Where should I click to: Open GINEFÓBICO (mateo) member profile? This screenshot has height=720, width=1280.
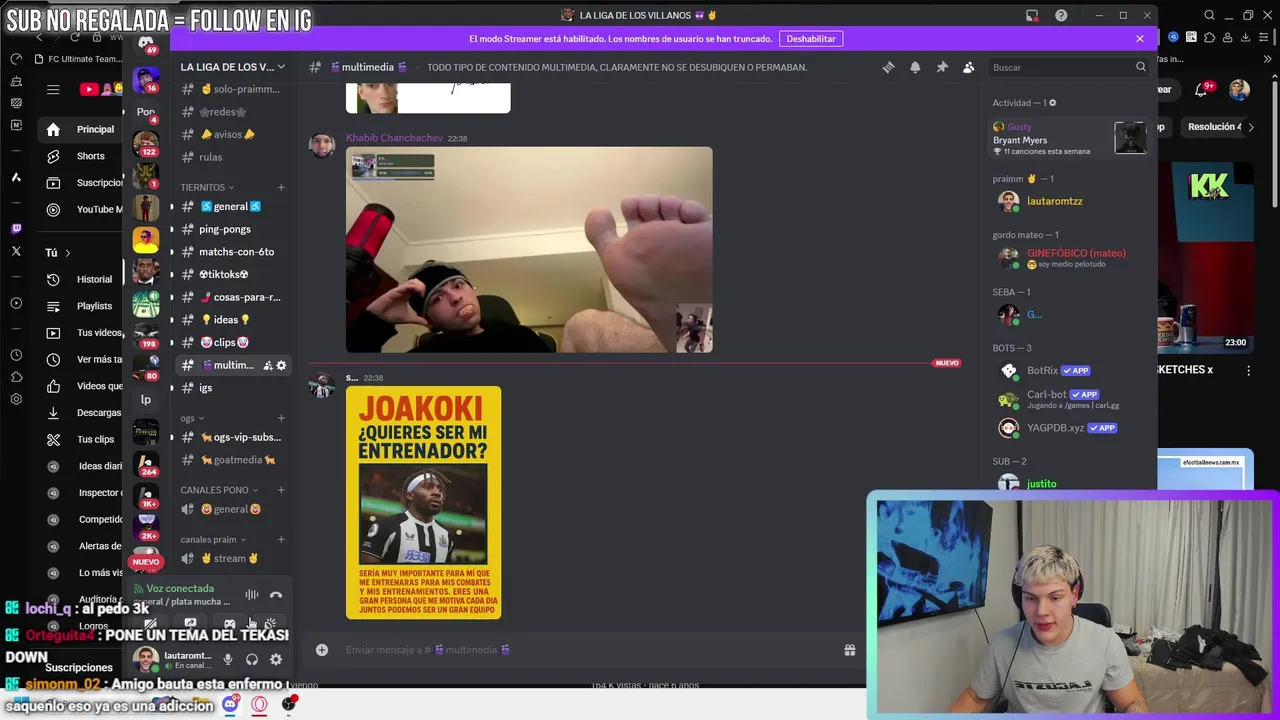click(1070, 258)
